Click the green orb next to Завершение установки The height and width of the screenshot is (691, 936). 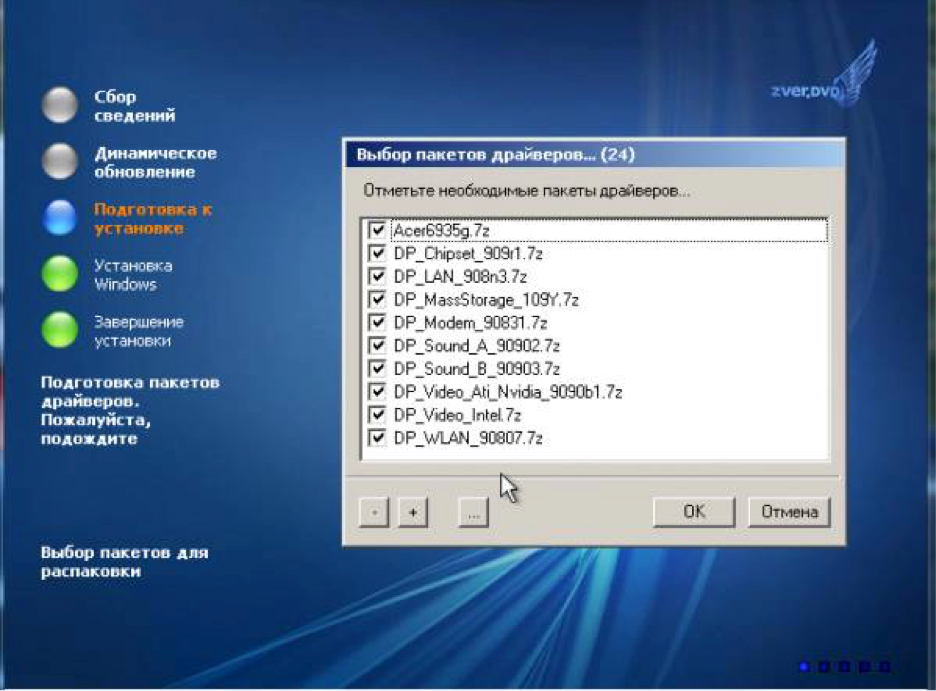point(60,329)
